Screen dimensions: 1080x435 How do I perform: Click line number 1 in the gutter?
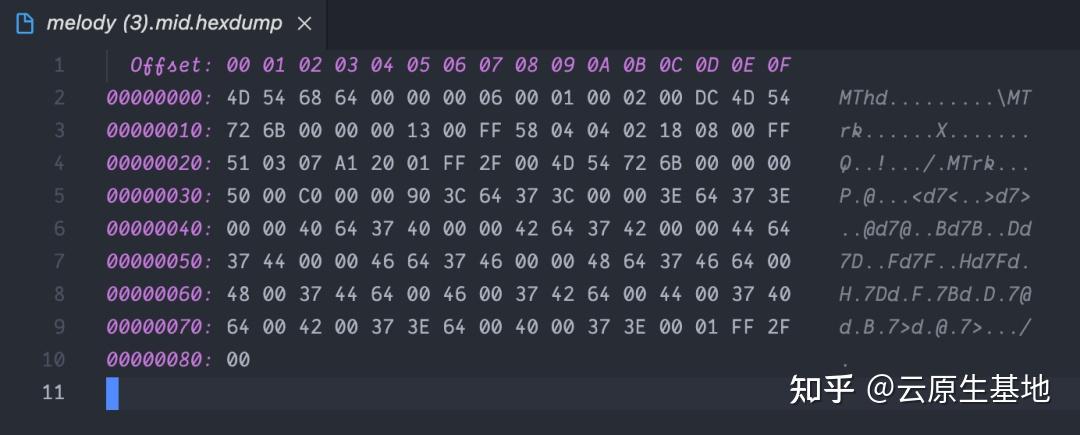point(58,66)
